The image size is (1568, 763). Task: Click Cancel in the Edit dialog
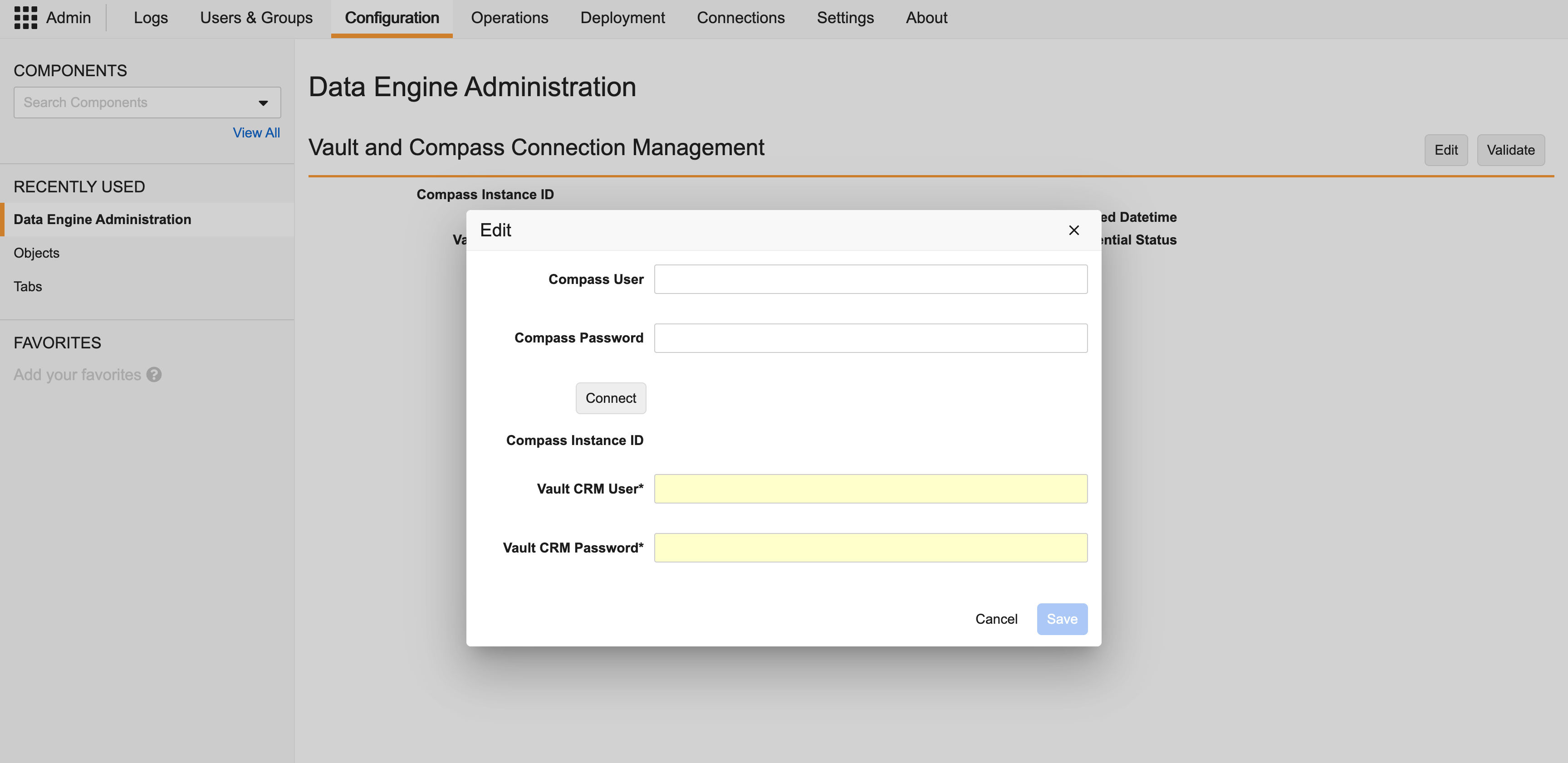click(996, 619)
